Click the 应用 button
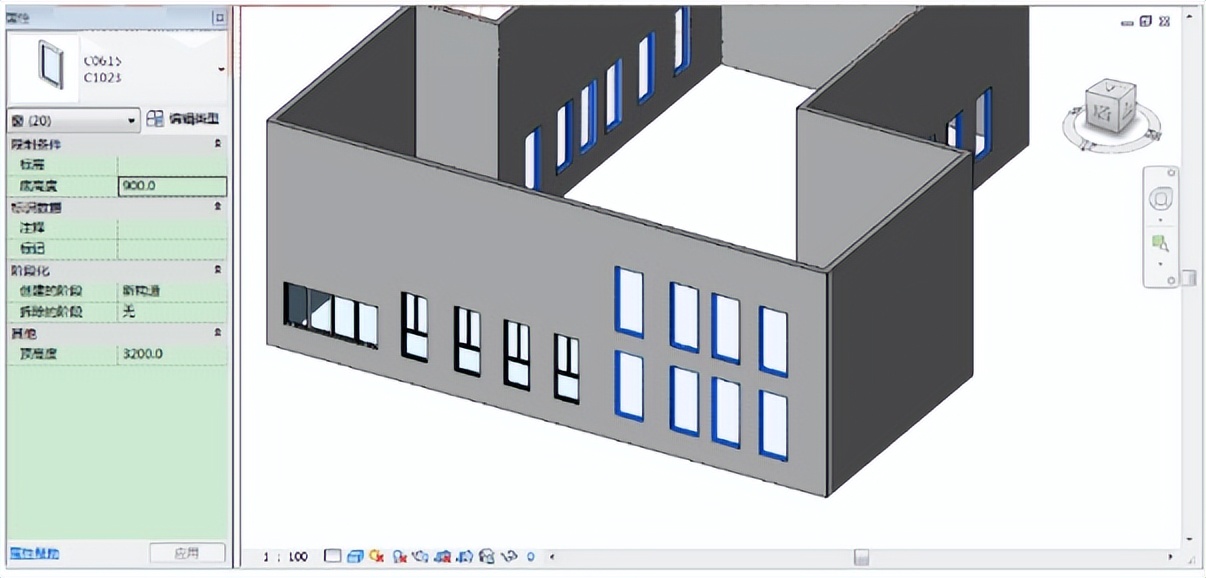The image size is (1206, 578). [187, 552]
